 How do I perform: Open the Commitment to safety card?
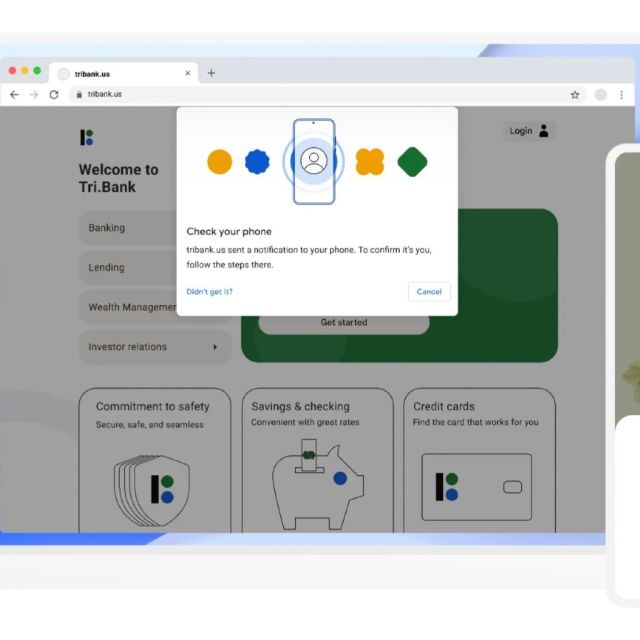tap(155, 460)
